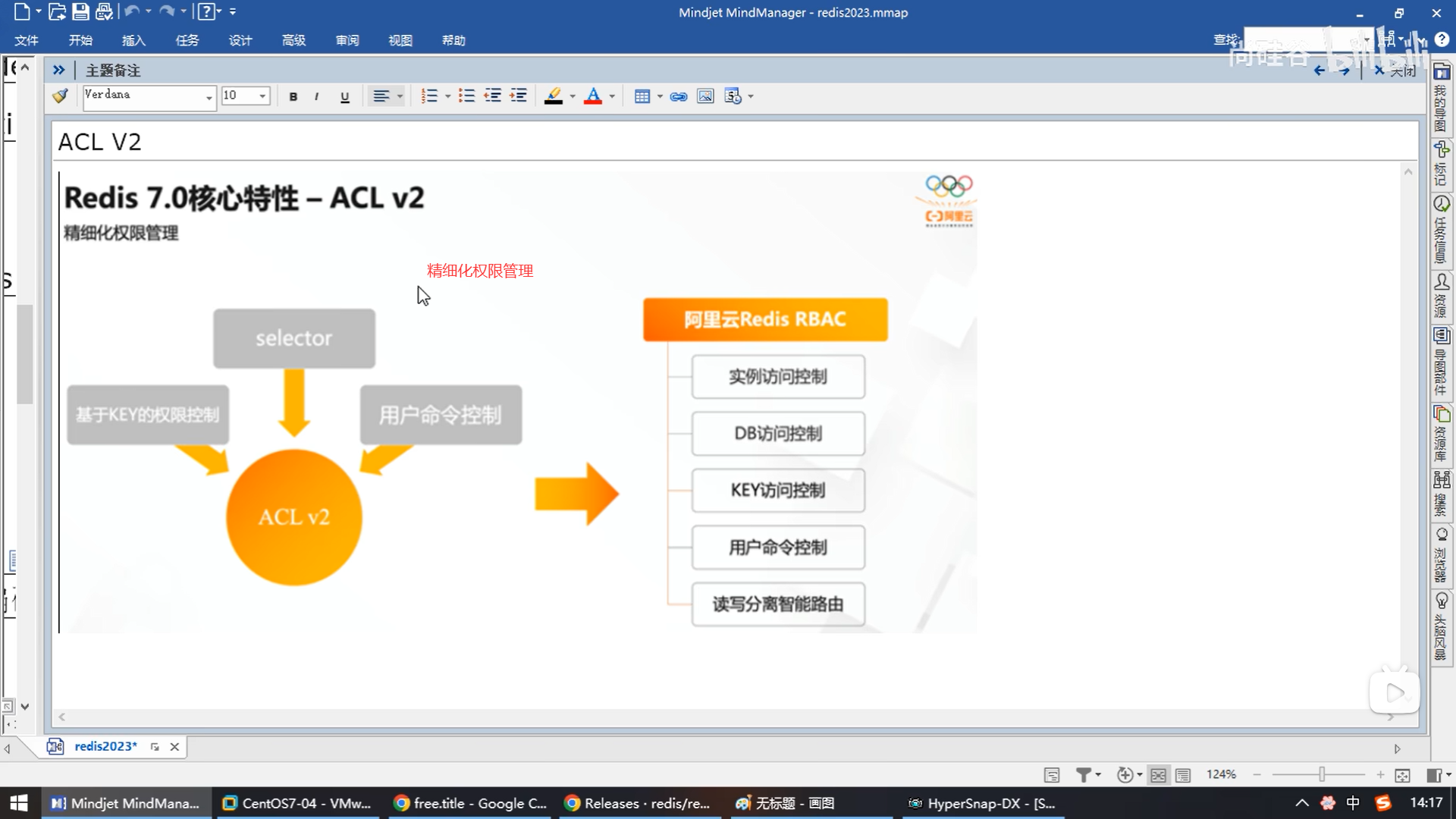The height and width of the screenshot is (819, 1456).
Task: Expand the notes pane with the double chevron
Action: coord(58,71)
